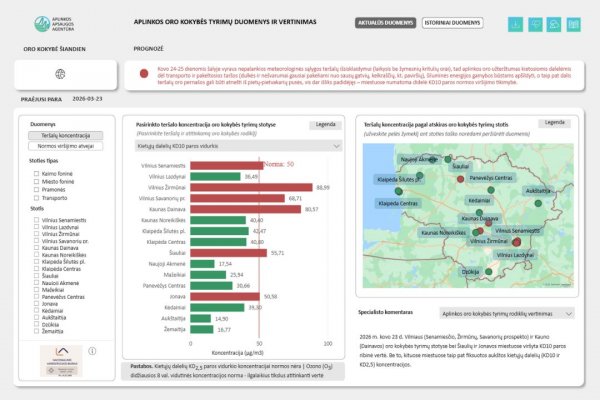Click the green Panevėžys Centras bar in chart
600x400 pixels.
pyautogui.click(x=211, y=286)
